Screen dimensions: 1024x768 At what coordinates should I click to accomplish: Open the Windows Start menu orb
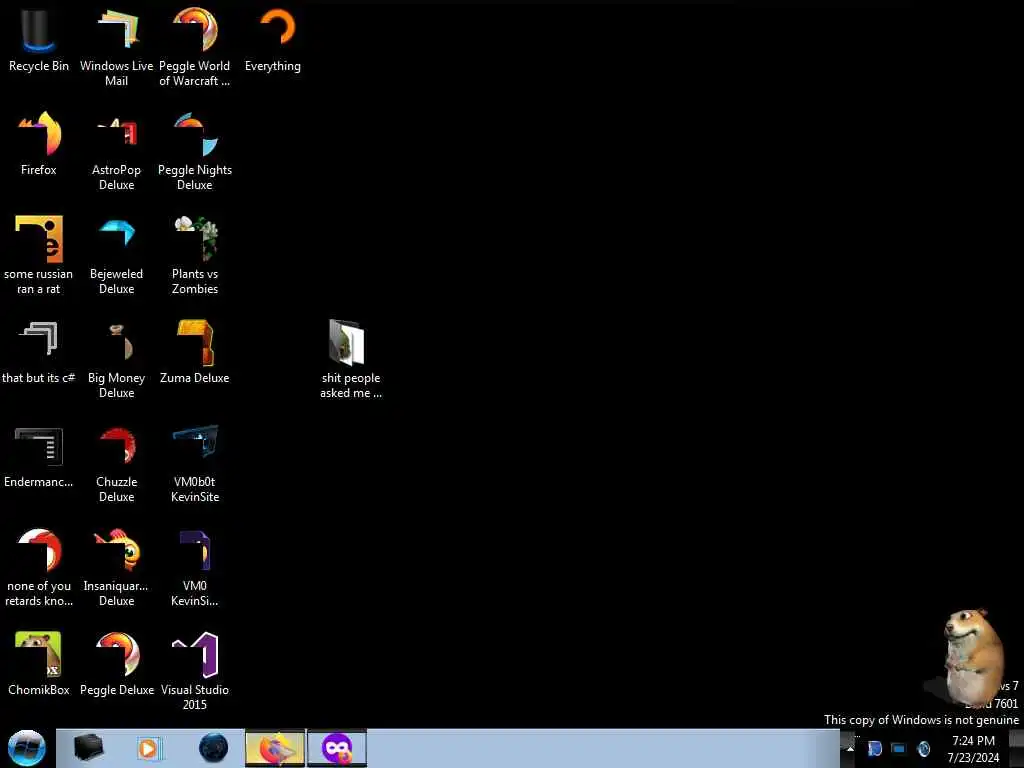26,748
